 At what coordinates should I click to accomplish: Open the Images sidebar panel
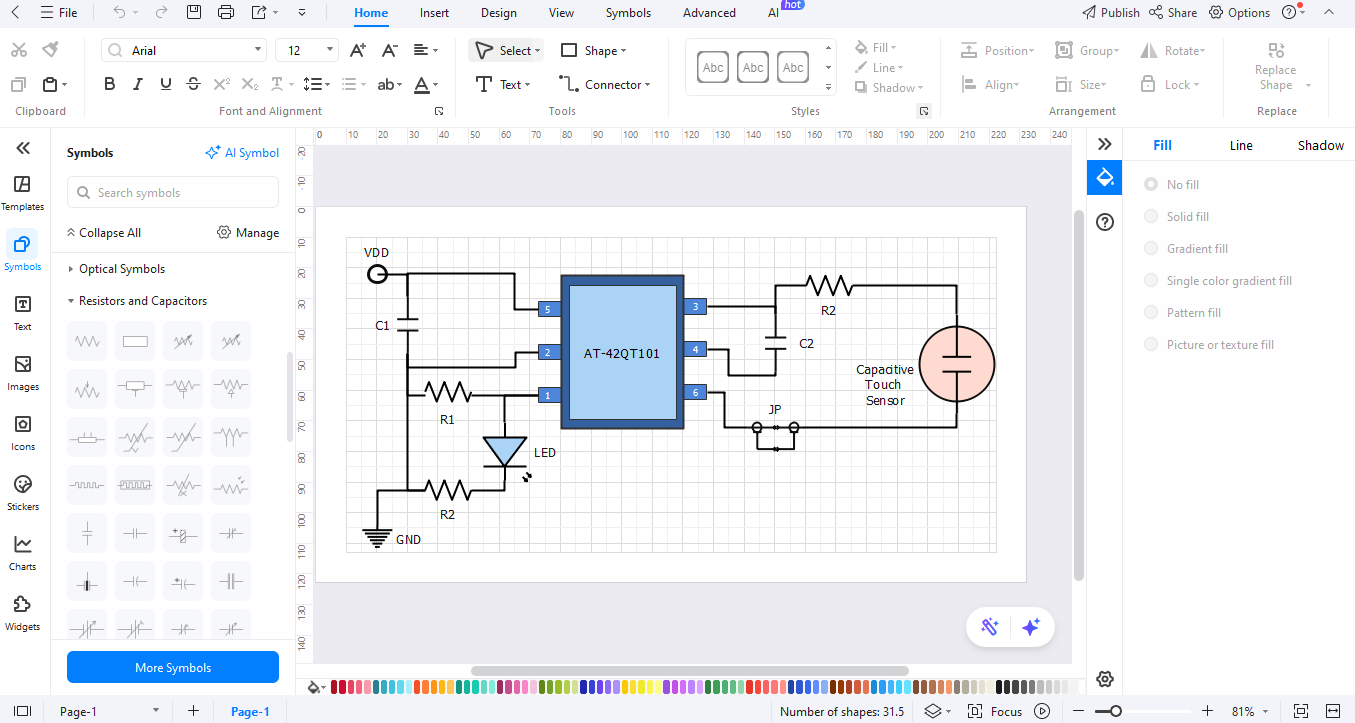22,373
